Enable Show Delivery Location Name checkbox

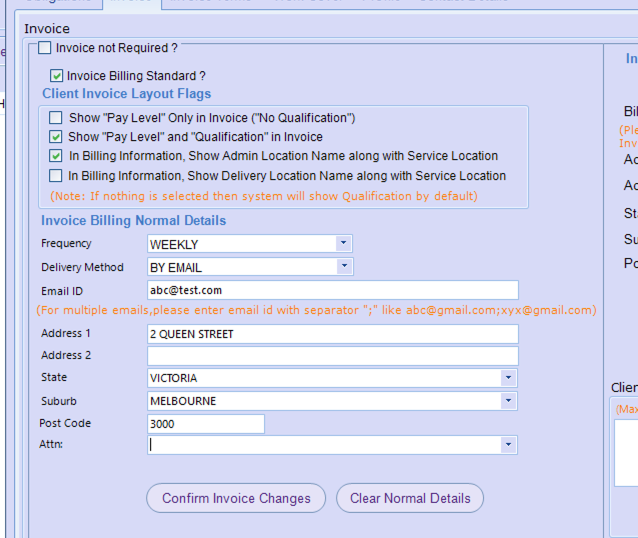[x=56, y=176]
